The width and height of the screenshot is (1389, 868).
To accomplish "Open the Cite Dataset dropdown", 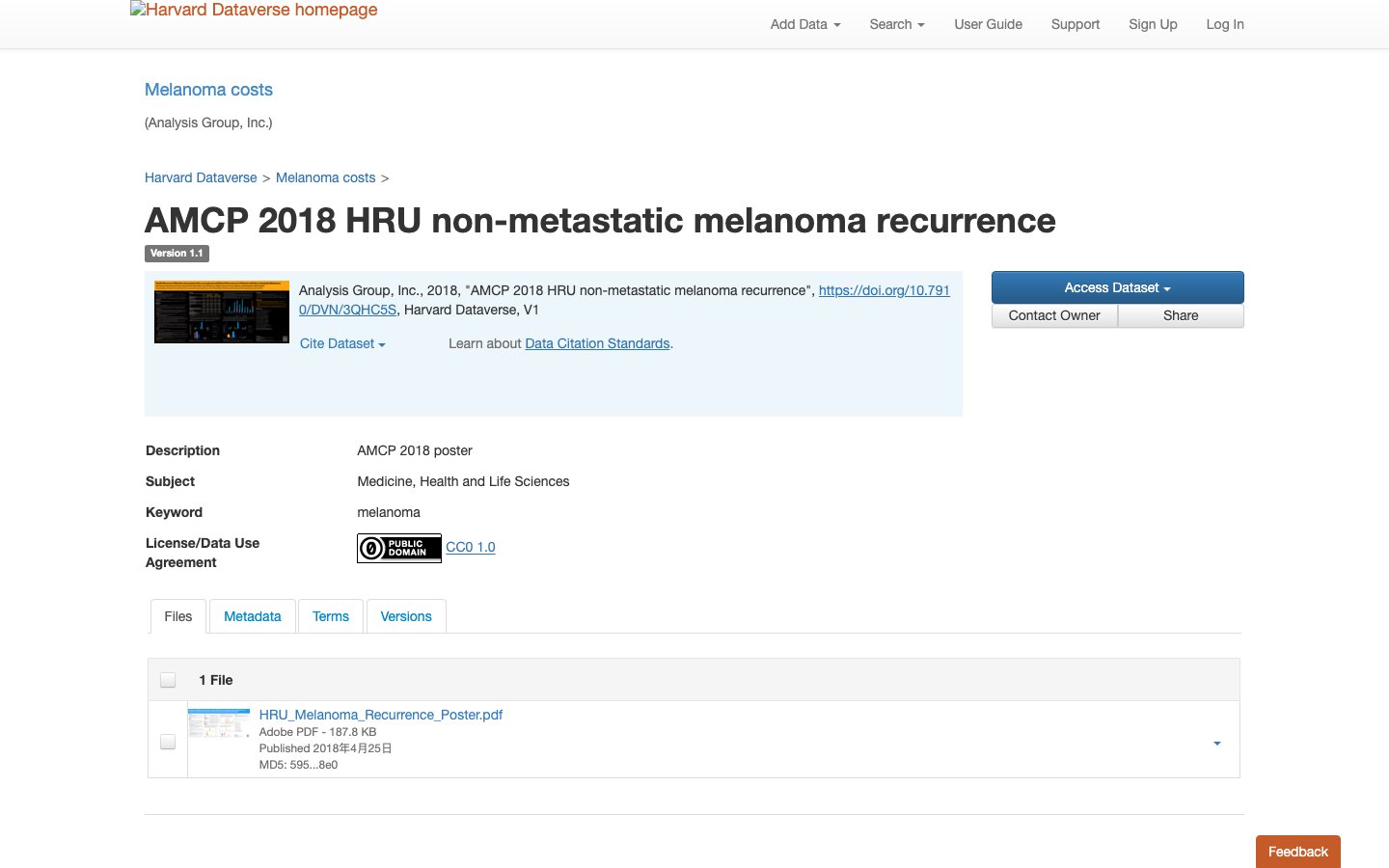I will point(342,343).
